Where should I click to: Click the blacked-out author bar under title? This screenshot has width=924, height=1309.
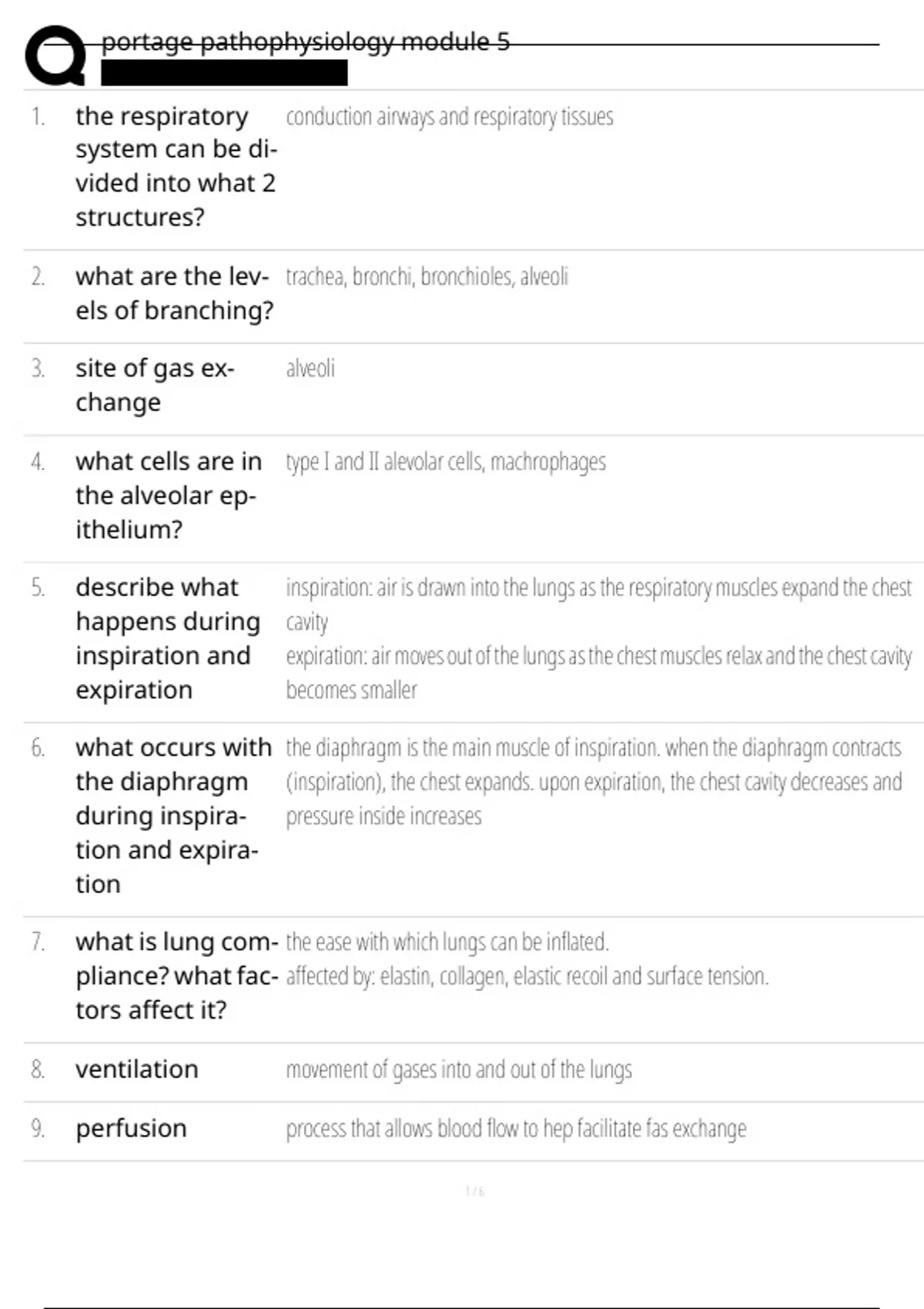(224, 73)
